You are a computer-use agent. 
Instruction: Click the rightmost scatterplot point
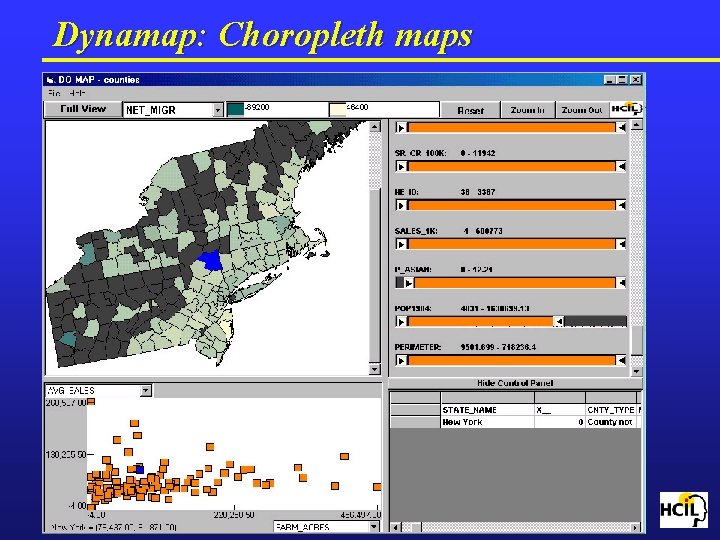[x=377, y=487]
